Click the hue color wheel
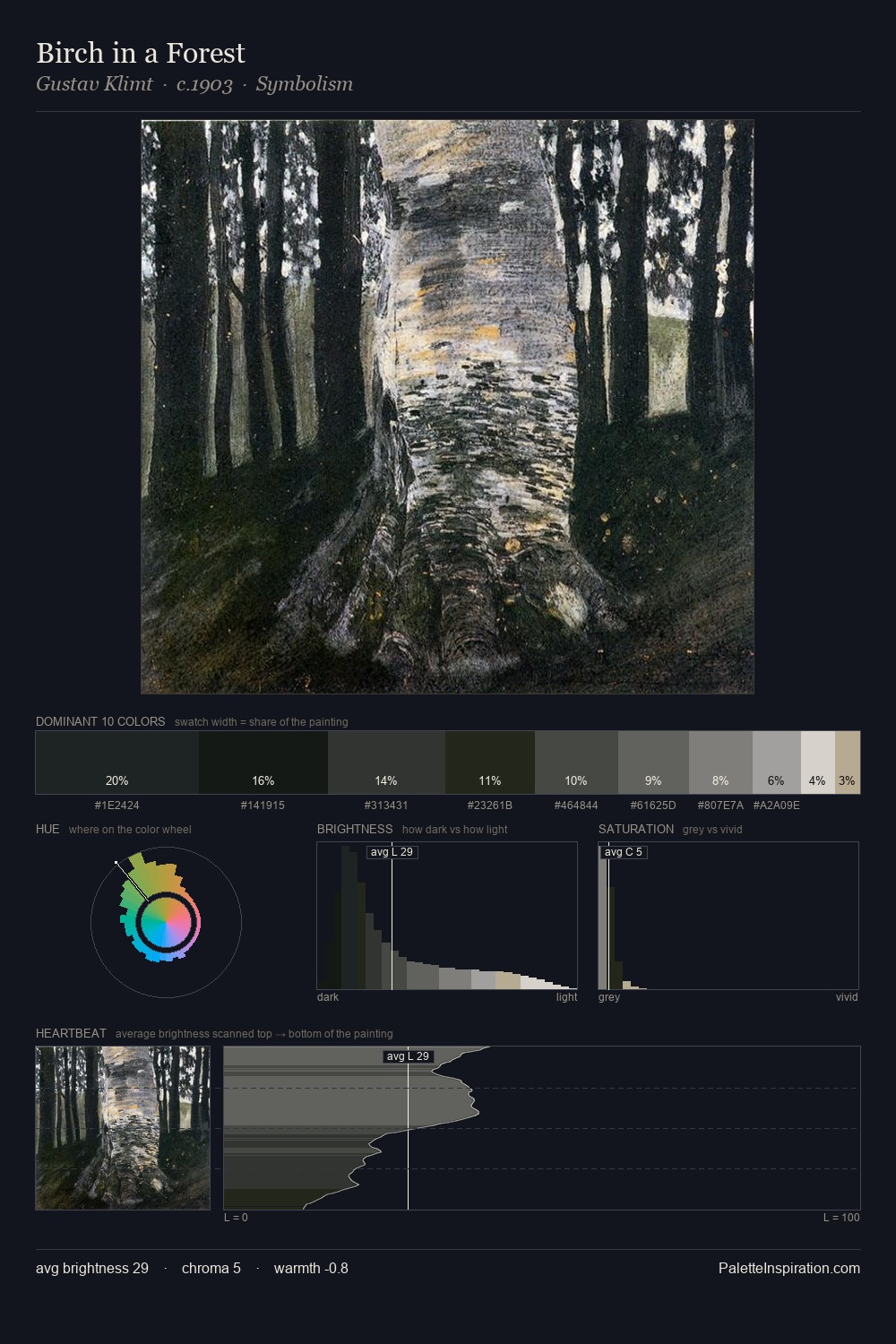This screenshot has height=1344, width=896. point(166,922)
